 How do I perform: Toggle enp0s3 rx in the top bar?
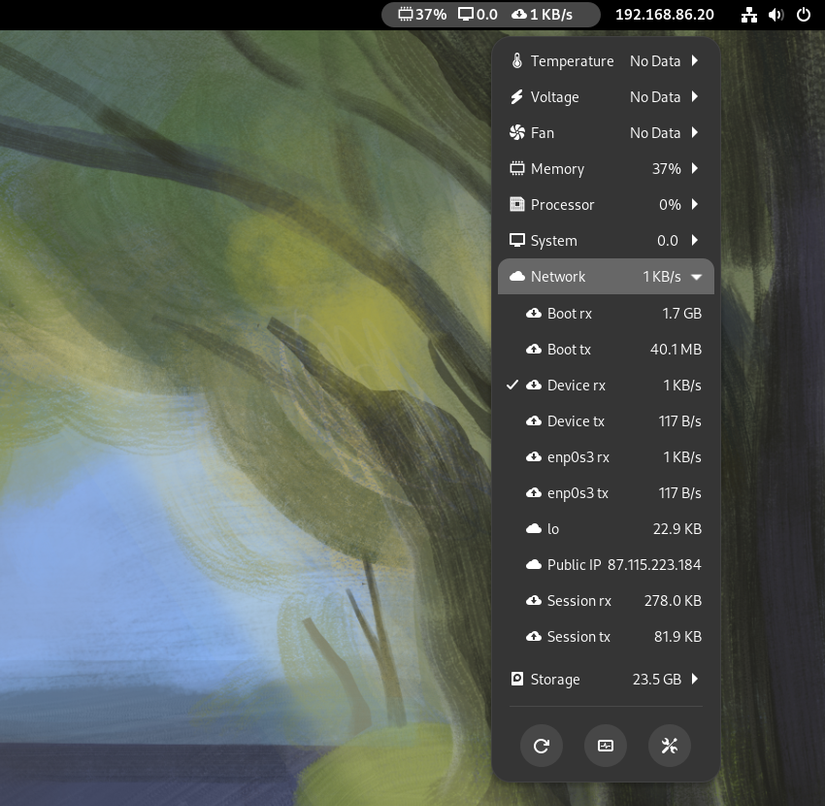[606, 457]
